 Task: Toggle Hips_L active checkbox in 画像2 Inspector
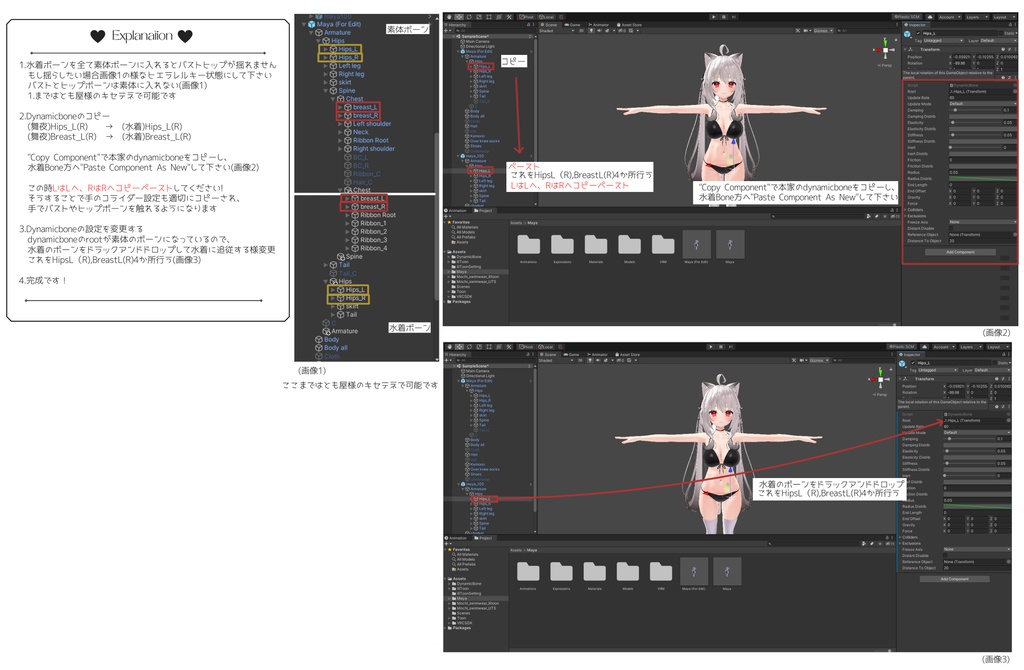pos(918,33)
